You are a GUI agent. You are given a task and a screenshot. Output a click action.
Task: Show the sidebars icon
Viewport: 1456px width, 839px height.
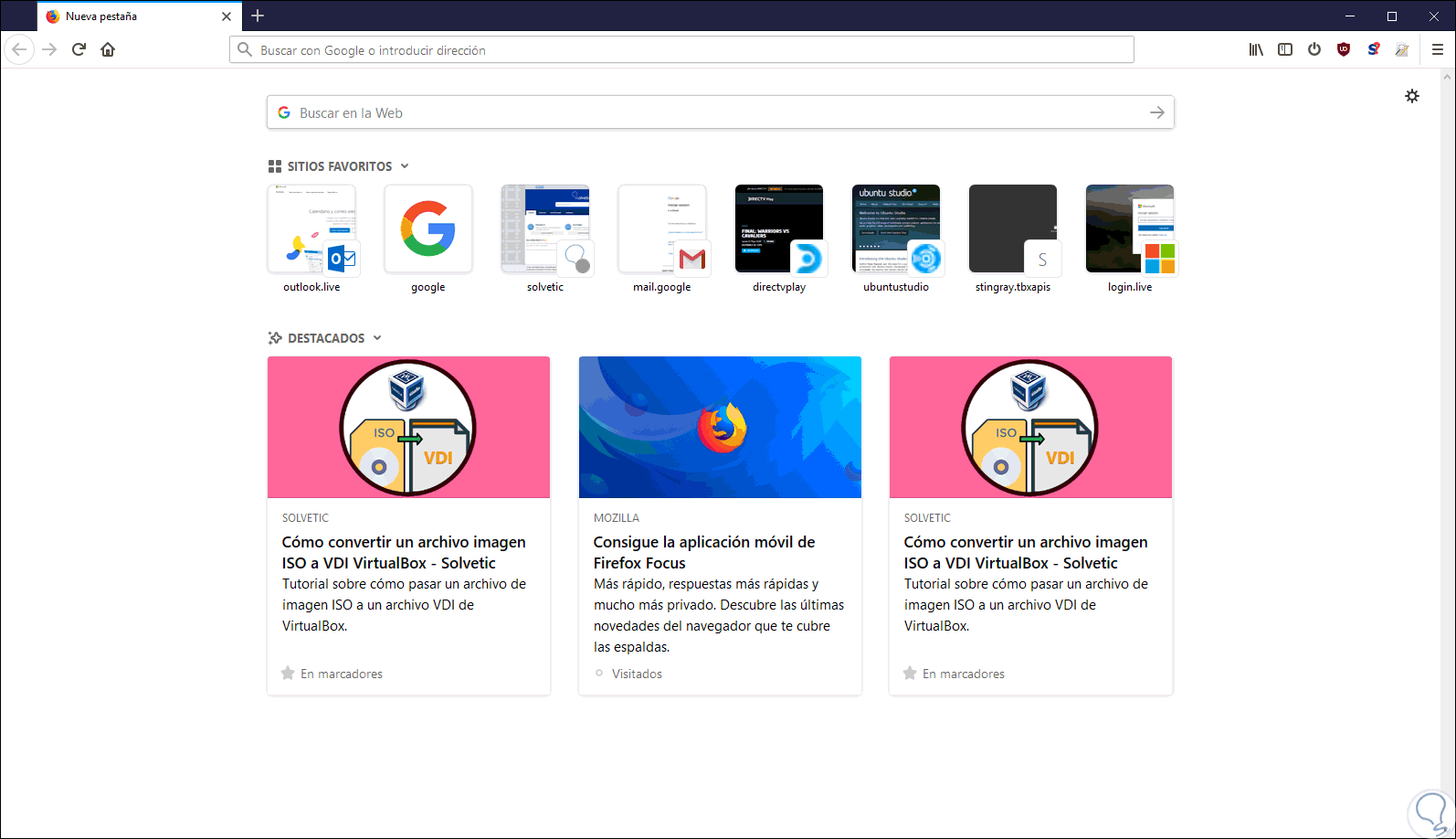(x=1285, y=49)
